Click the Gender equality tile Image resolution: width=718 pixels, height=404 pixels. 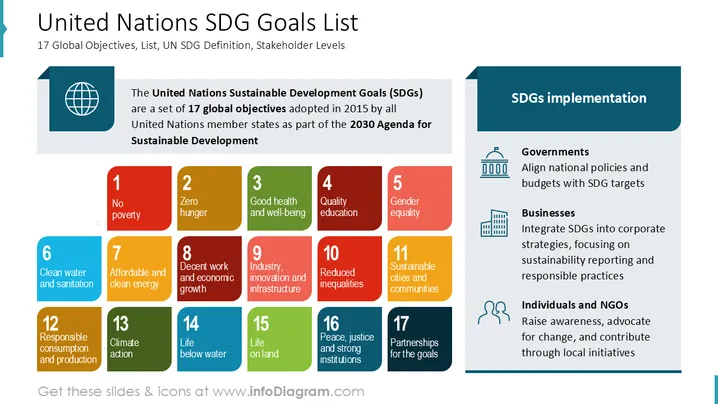pyautogui.click(x=419, y=198)
